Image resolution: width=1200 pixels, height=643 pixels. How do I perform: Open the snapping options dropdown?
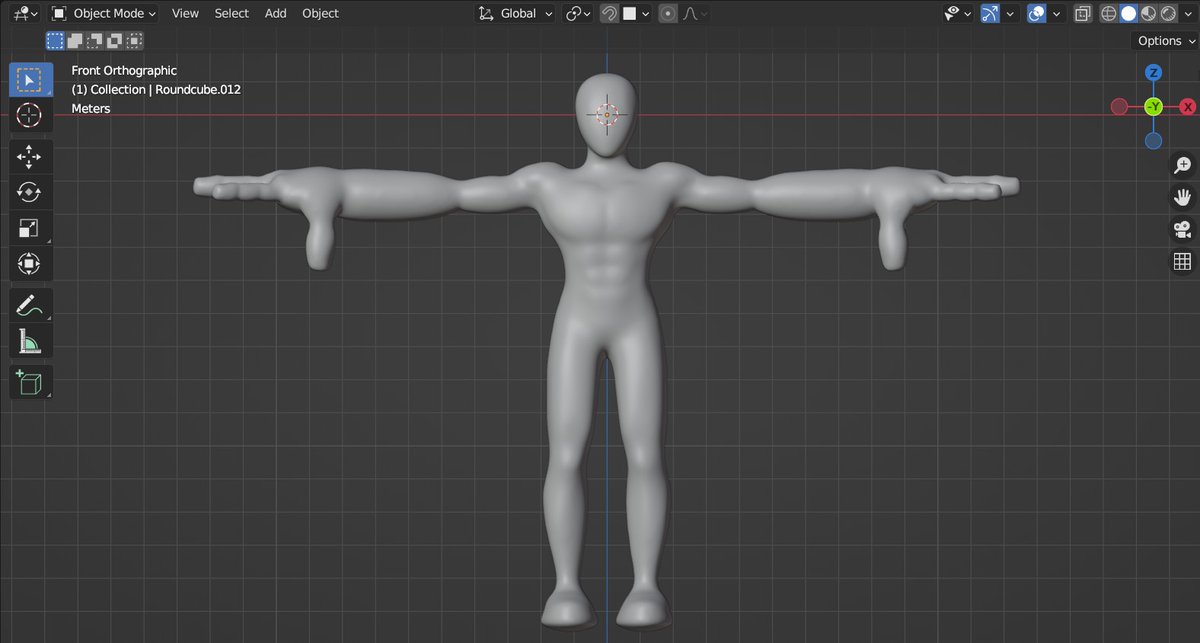pos(638,13)
